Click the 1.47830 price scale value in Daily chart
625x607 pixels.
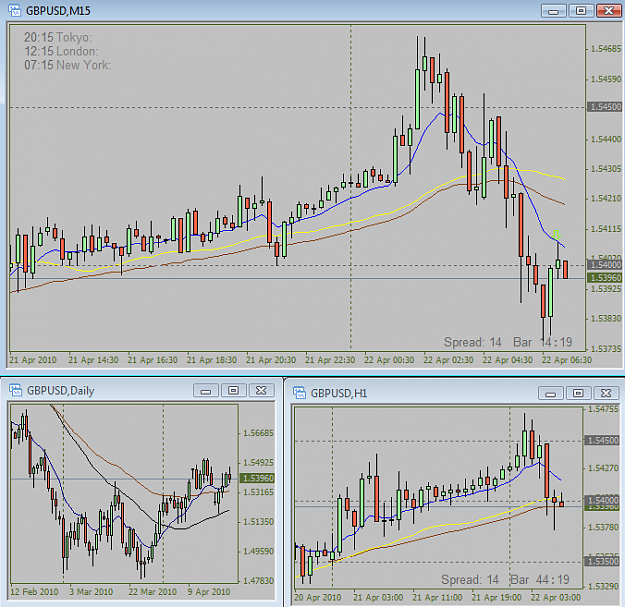258,581
